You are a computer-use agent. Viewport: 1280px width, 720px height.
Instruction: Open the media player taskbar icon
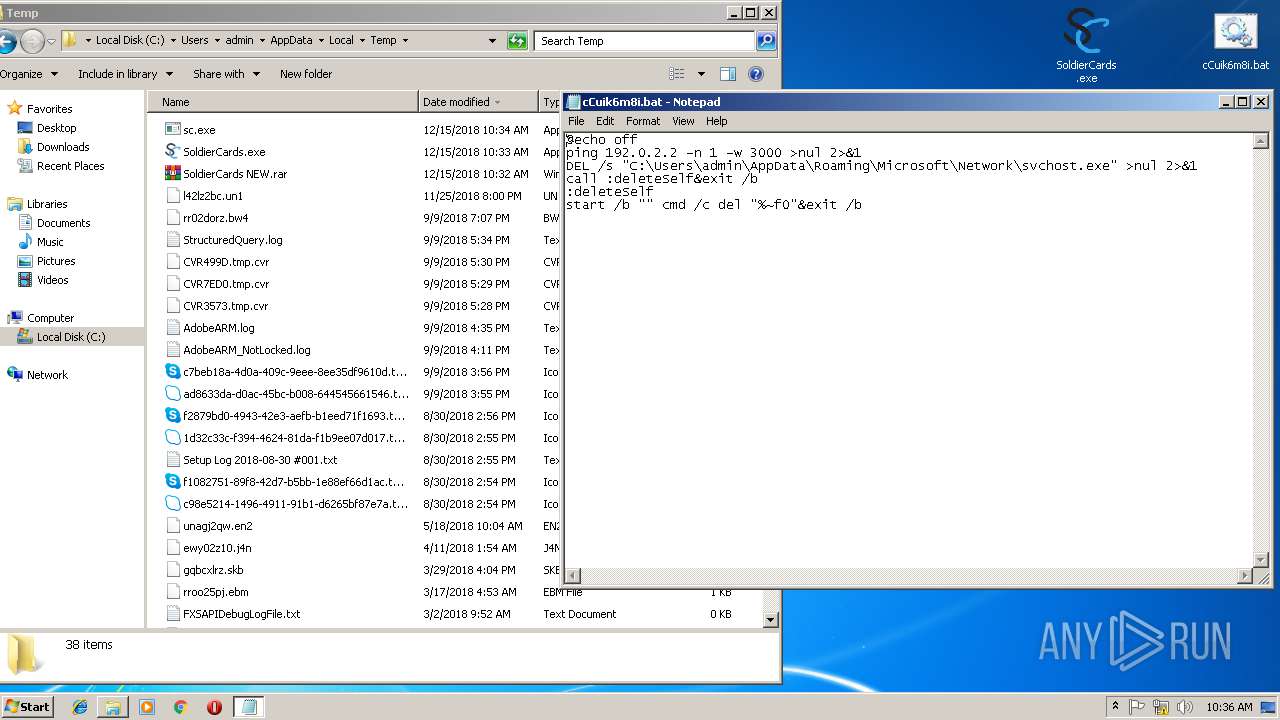[147, 707]
